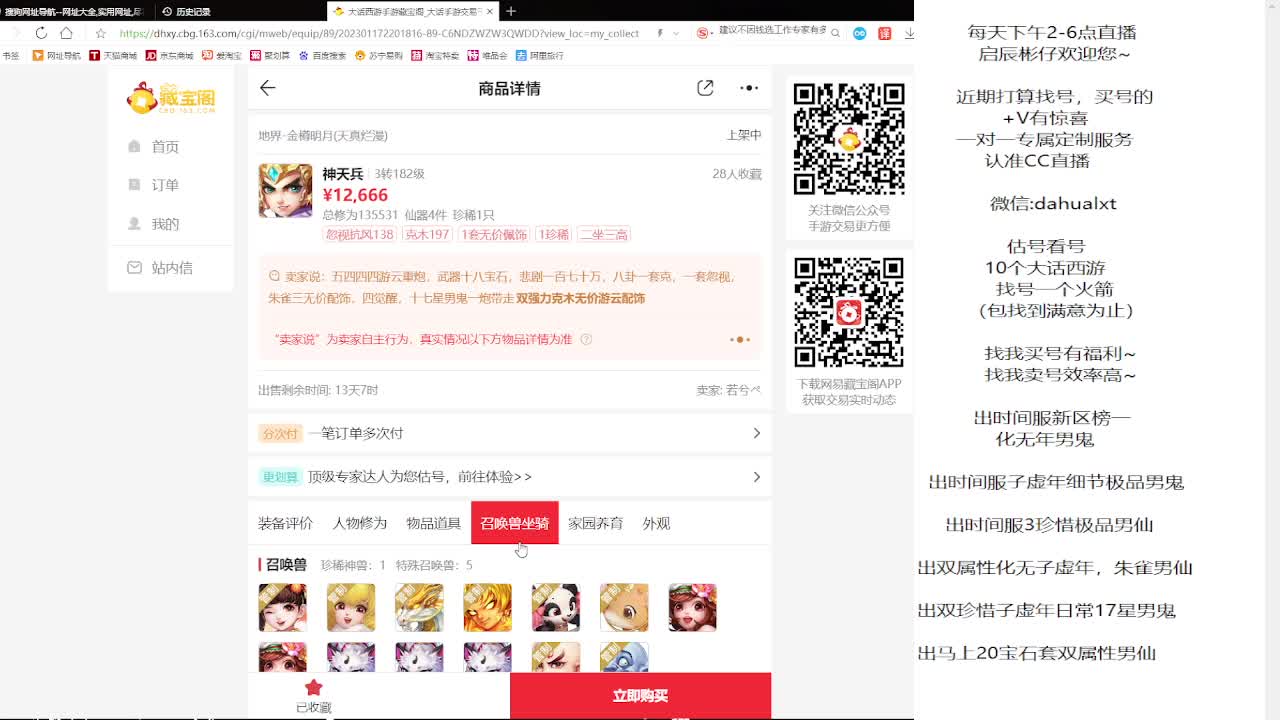Click the browser address URL field
The width and height of the screenshot is (1280, 720).
[380, 33]
